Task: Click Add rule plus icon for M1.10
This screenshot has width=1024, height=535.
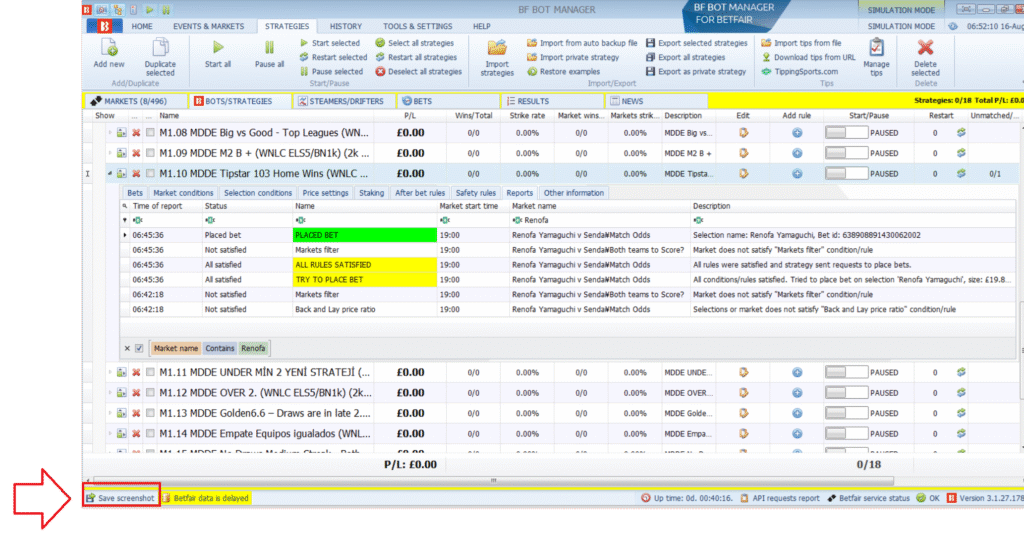Action: point(797,174)
